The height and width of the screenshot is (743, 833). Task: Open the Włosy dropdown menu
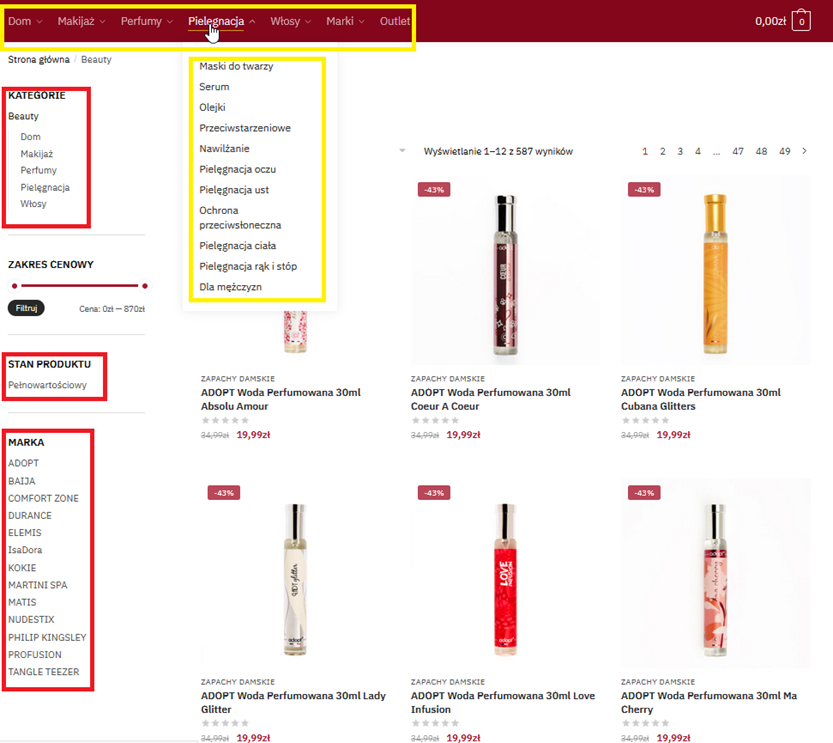pos(290,21)
